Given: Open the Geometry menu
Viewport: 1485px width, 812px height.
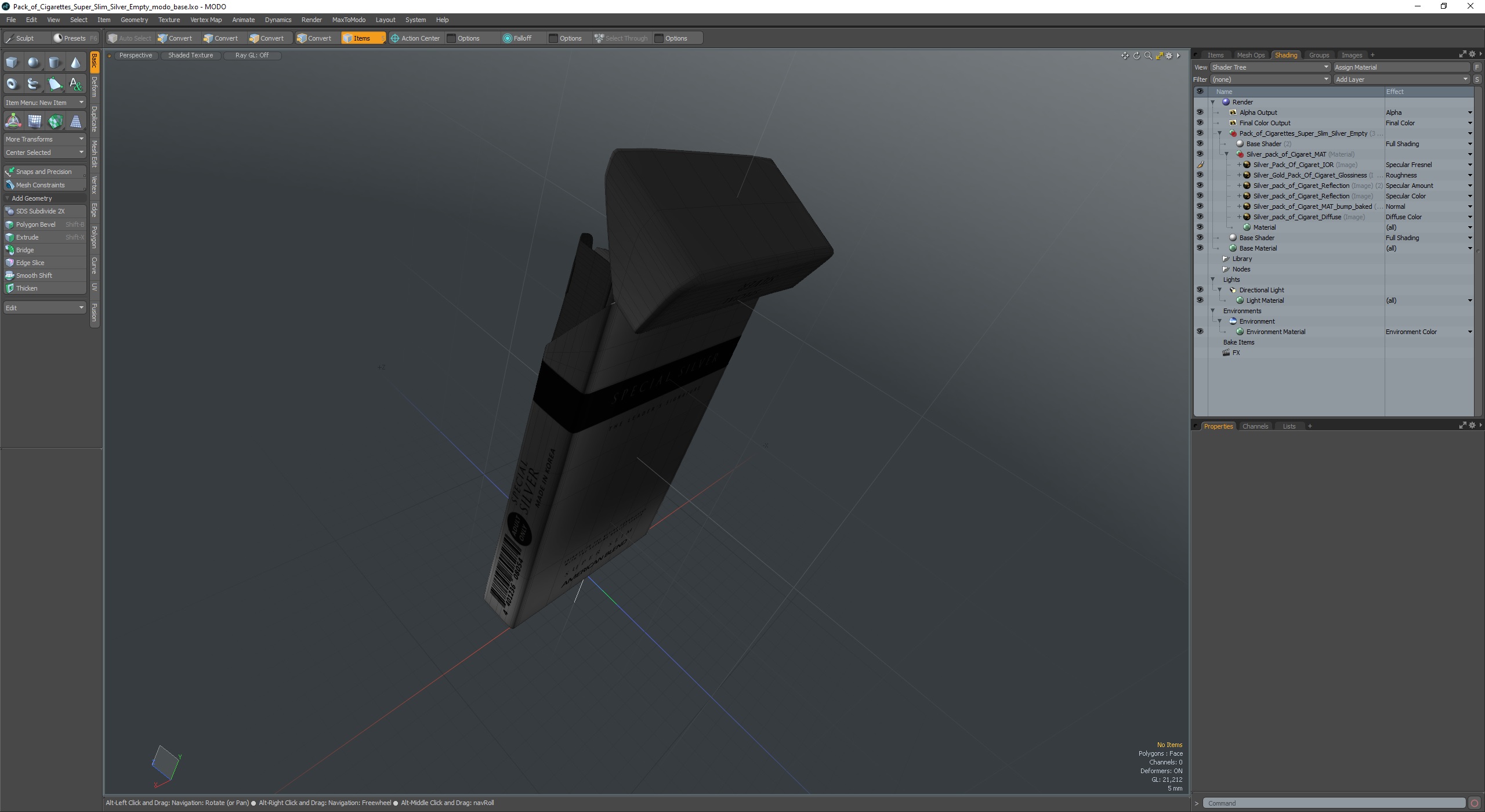Looking at the screenshot, I should [x=134, y=20].
